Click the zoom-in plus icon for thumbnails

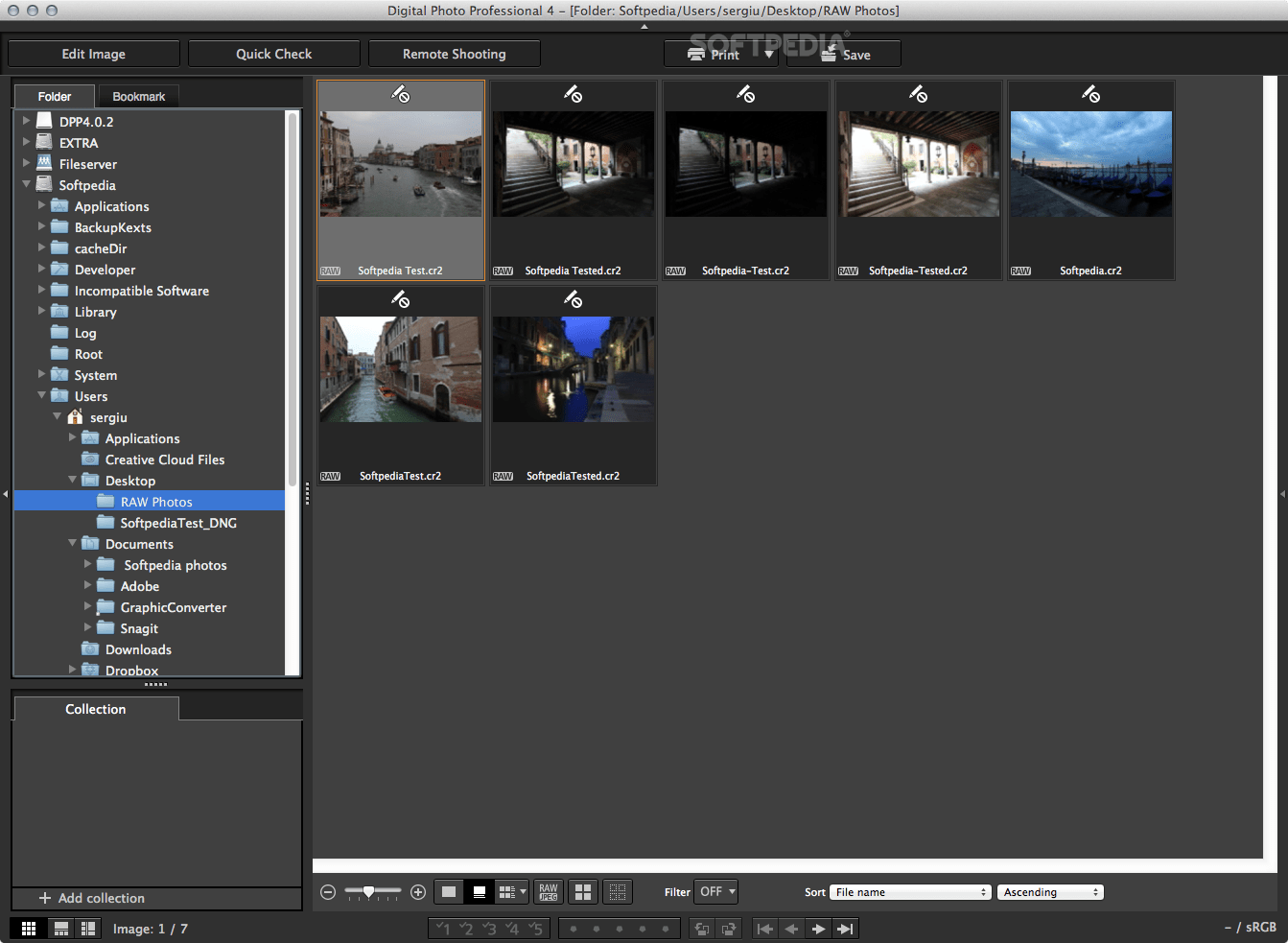point(418,892)
